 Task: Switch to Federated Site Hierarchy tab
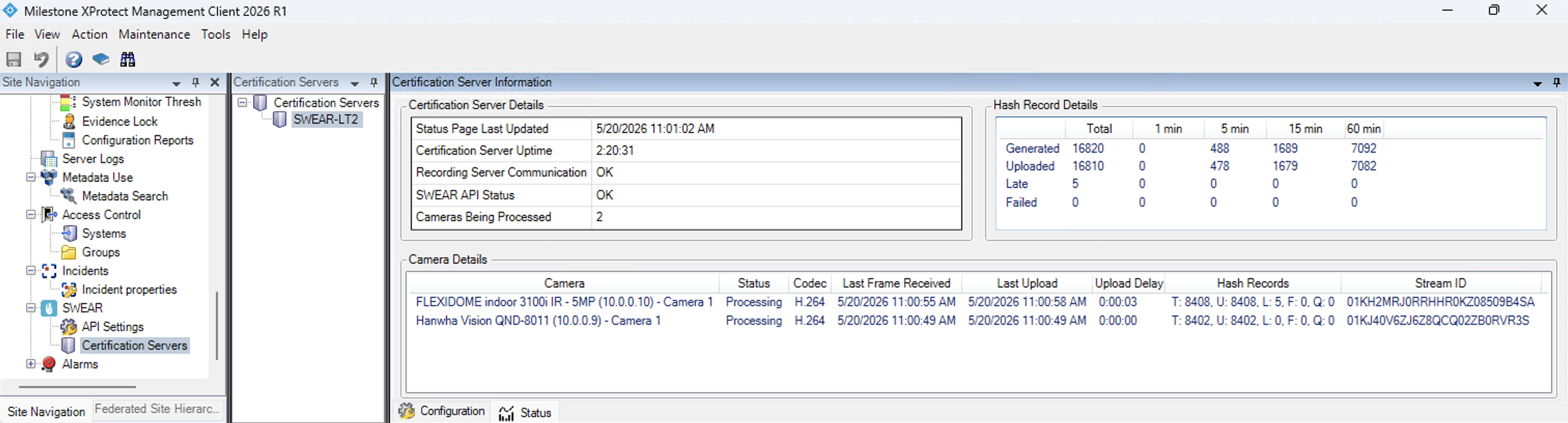[157, 409]
